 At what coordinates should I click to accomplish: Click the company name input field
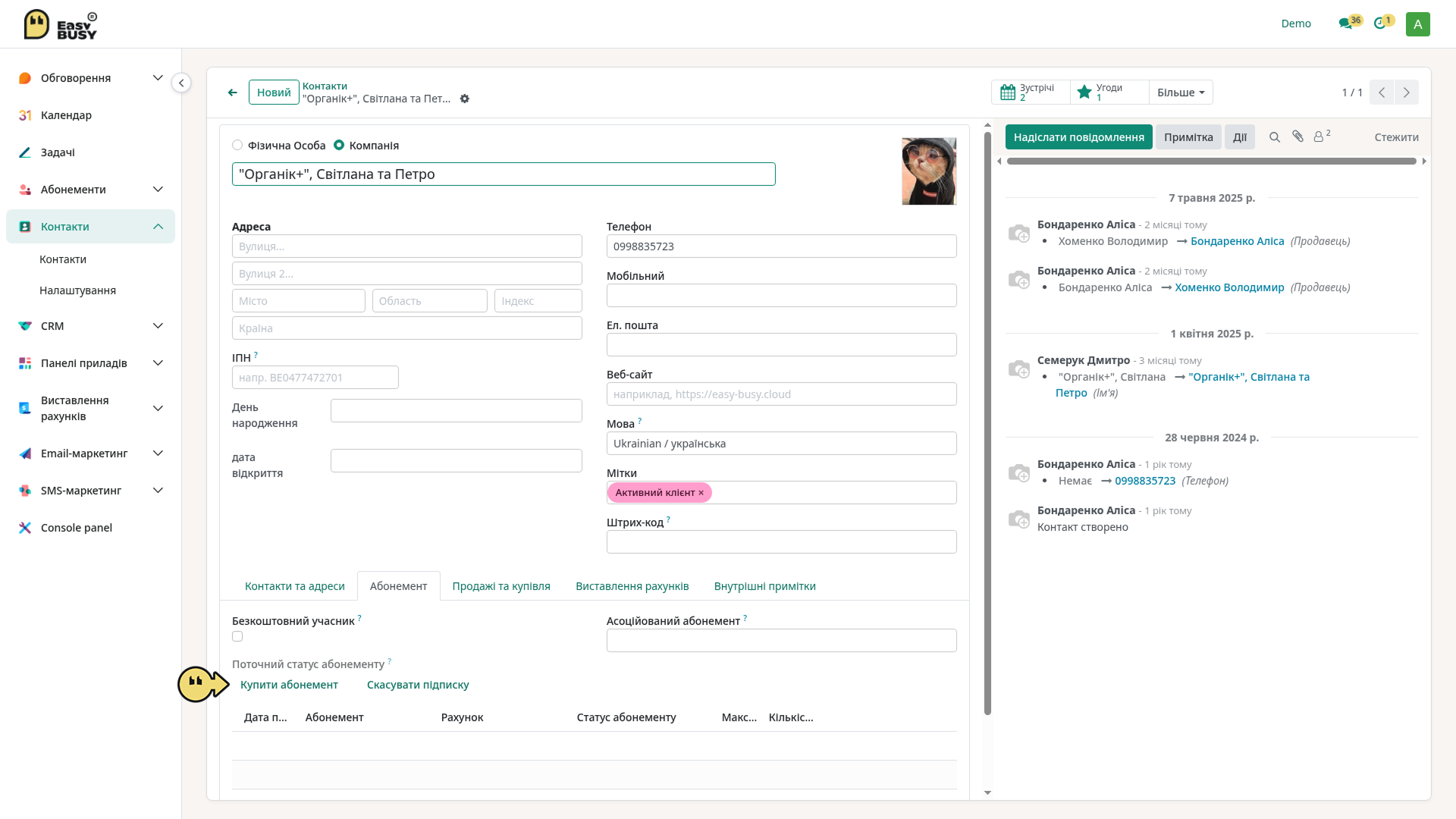504,174
